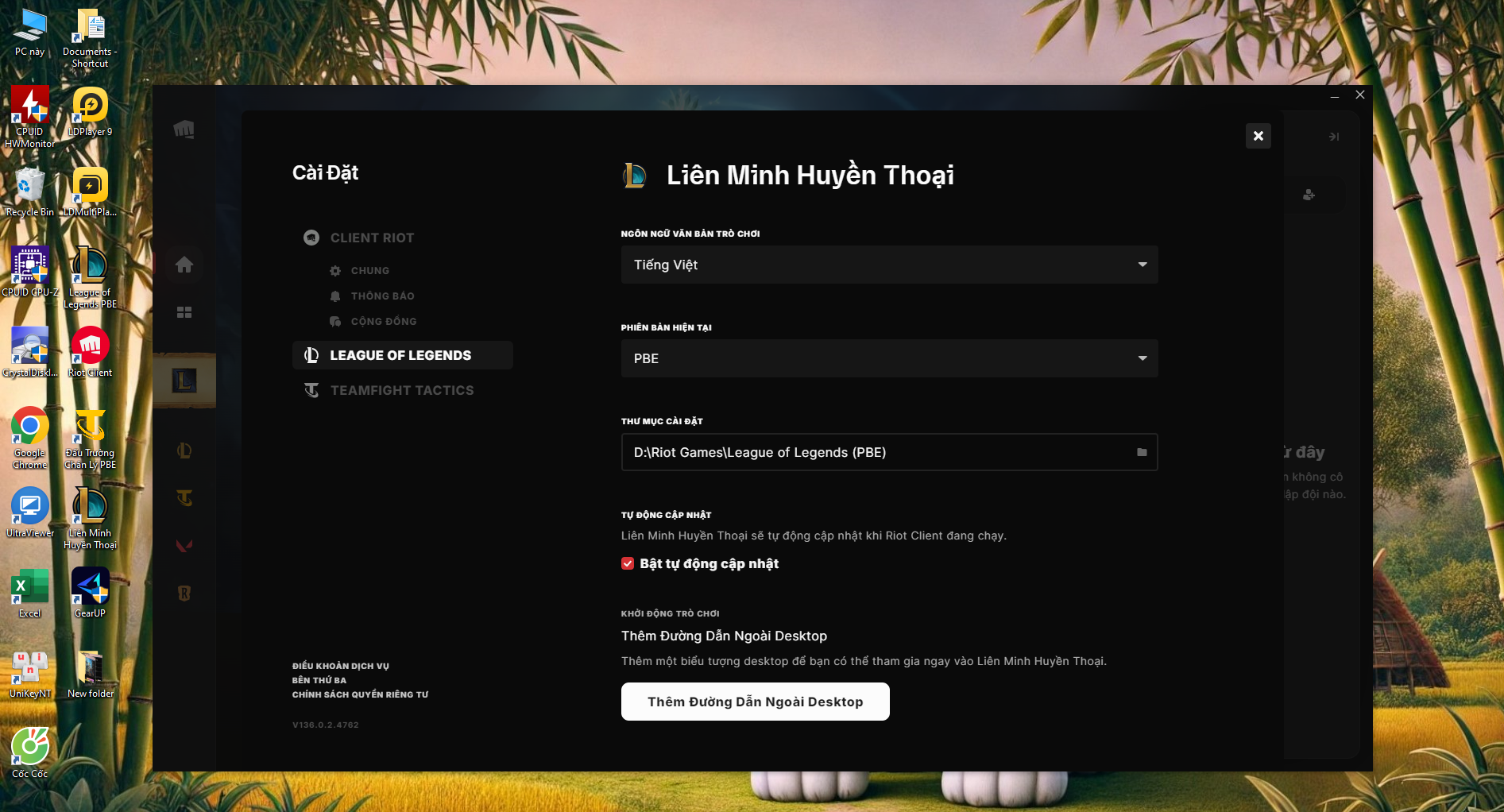The image size is (1504, 812).
Task: Browse install folder via folder icon
Action: tap(1142, 452)
